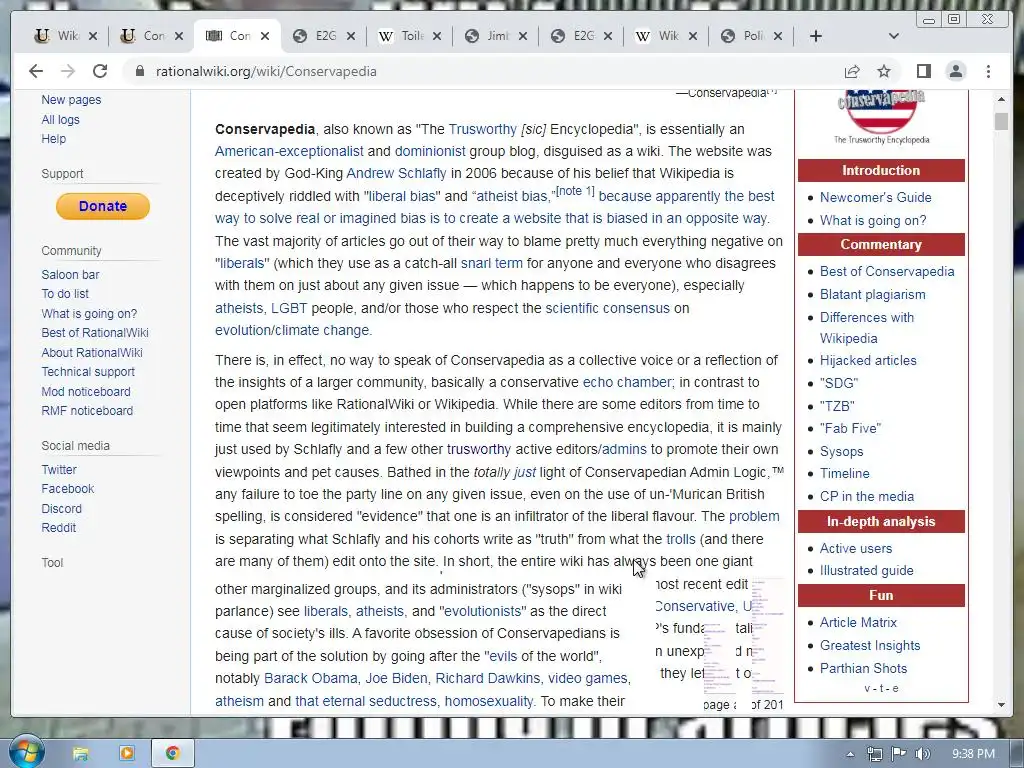Open the Illustrated guide link
The height and width of the screenshot is (768, 1024).
tap(867, 571)
